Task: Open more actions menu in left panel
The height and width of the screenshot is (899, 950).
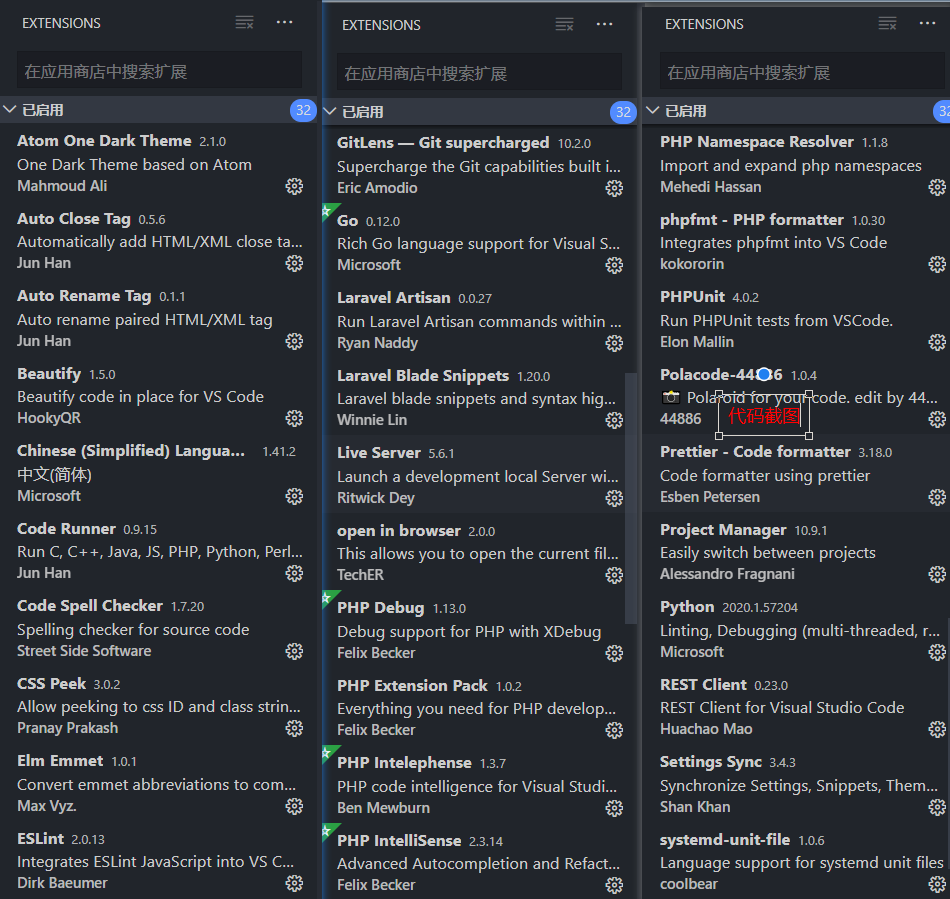Action: [x=284, y=22]
